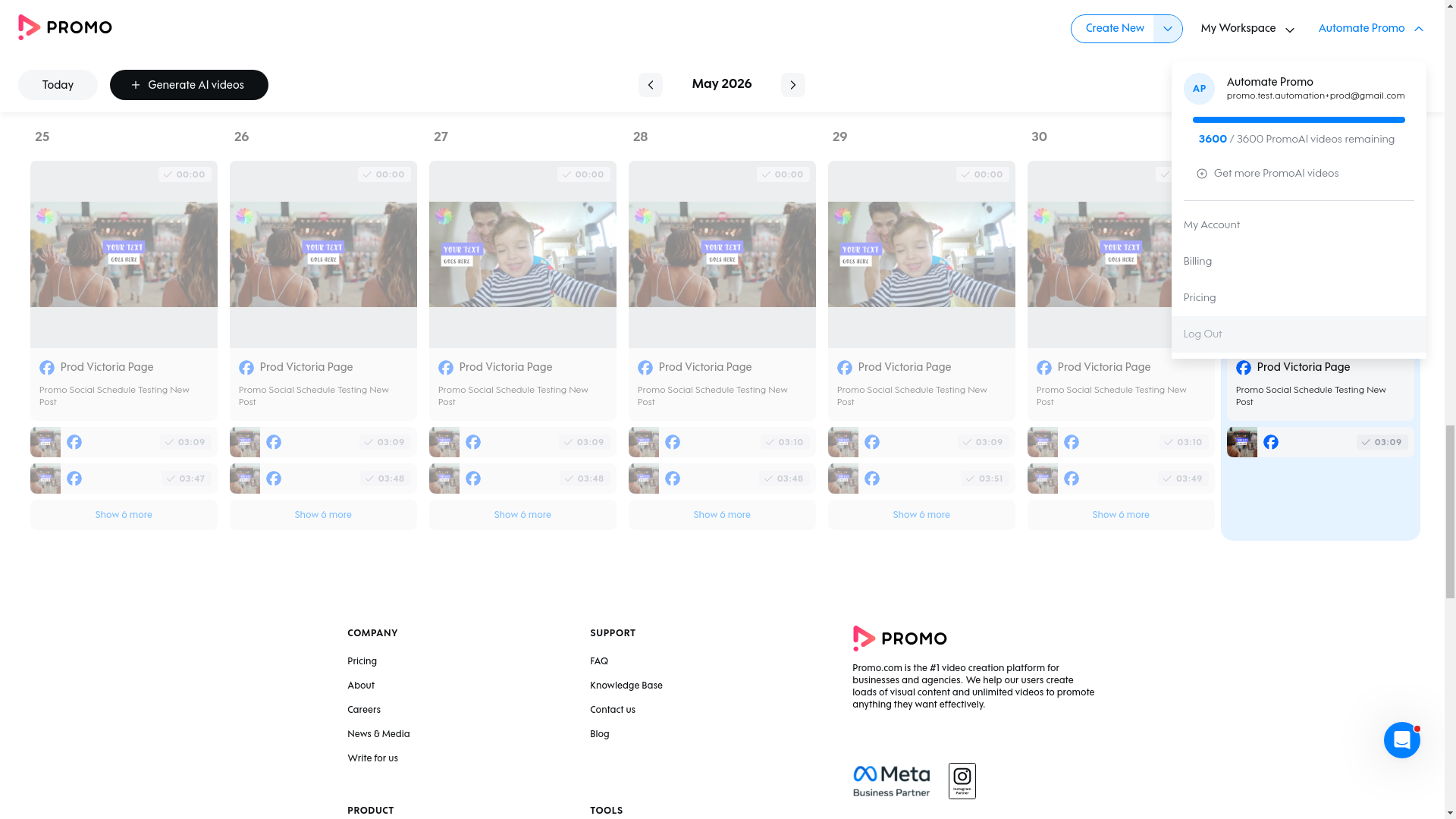This screenshot has height=819, width=1456.
Task: Toggle the 03:09 check badge on day 26
Action: click(384, 442)
